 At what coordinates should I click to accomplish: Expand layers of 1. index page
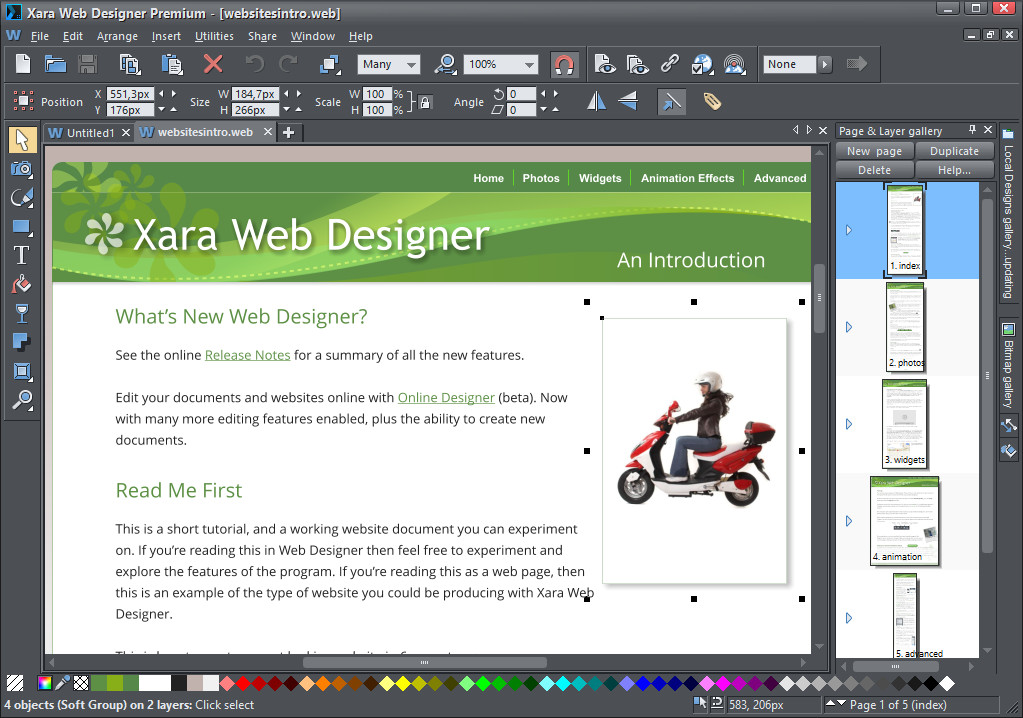pos(849,230)
